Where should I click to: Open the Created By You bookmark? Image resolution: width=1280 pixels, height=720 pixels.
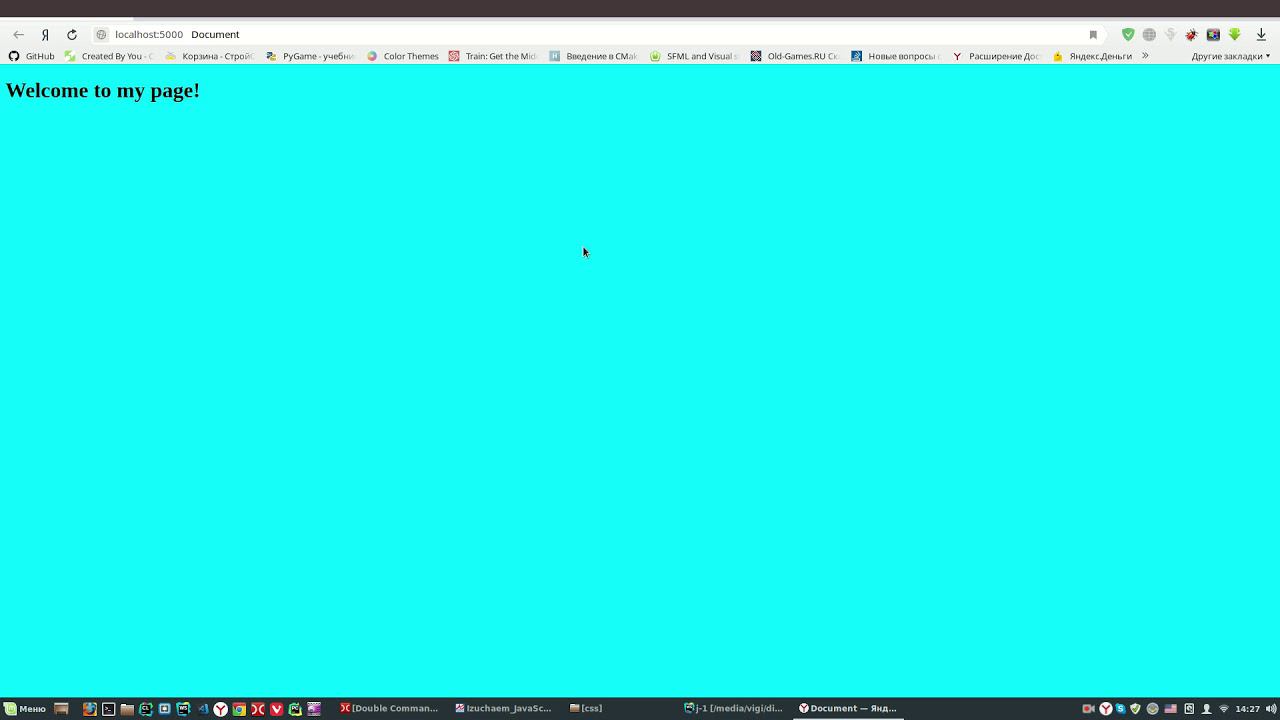tap(109, 56)
